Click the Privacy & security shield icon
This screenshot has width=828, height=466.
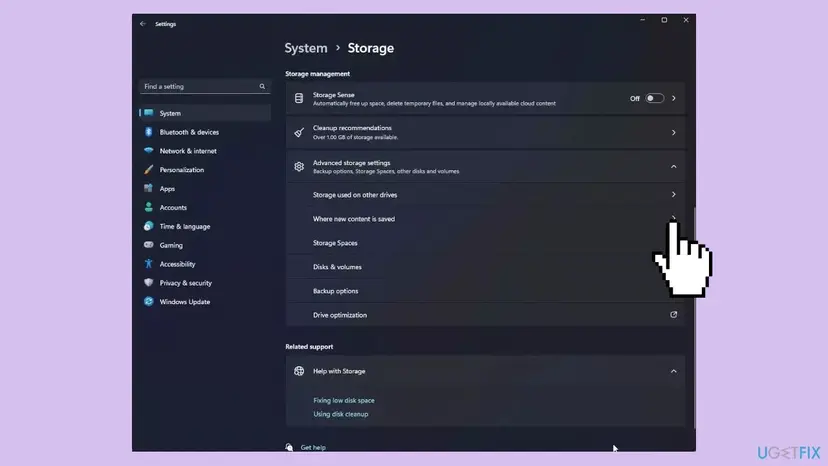click(148, 283)
